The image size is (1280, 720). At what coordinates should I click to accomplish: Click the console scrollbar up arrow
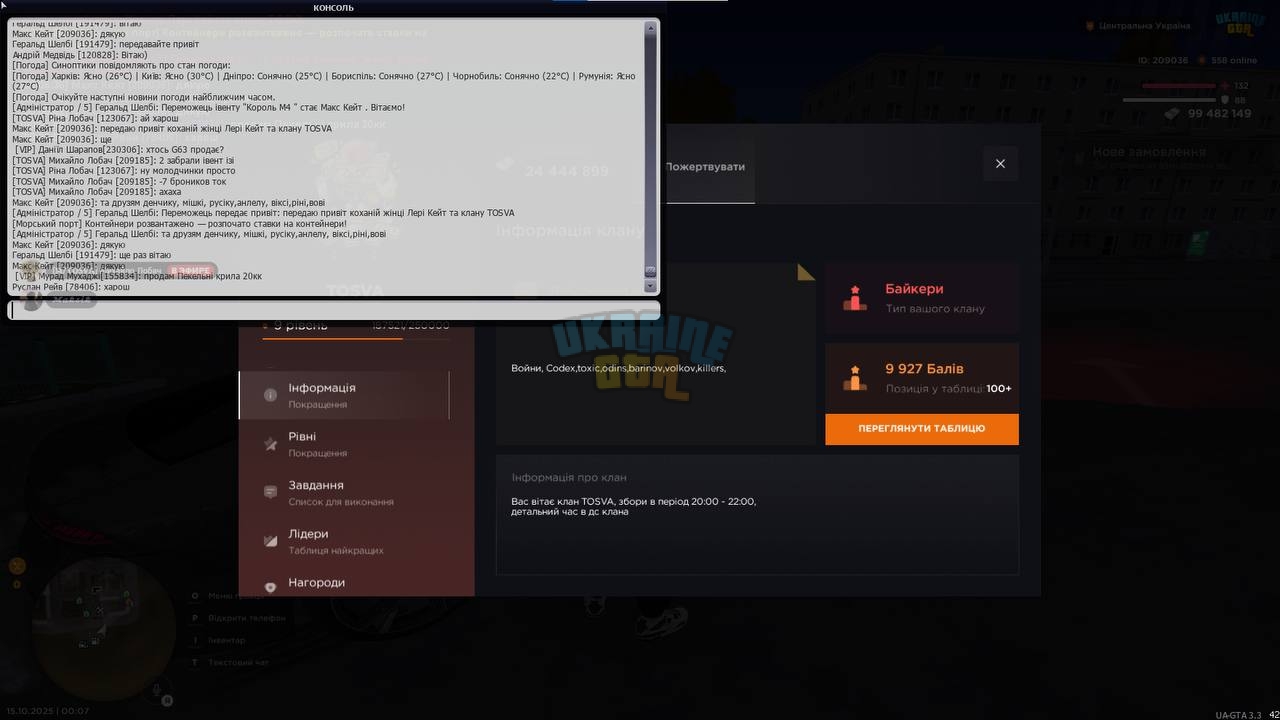[651, 27]
